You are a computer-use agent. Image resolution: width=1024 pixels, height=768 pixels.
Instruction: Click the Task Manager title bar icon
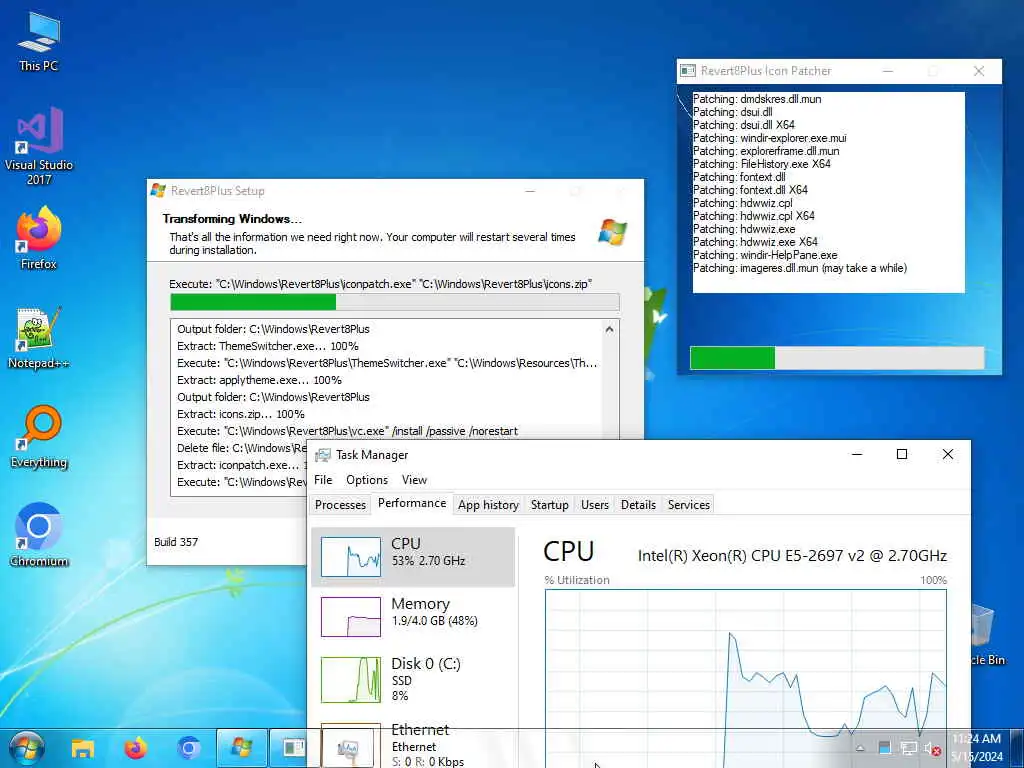(323, 455)
